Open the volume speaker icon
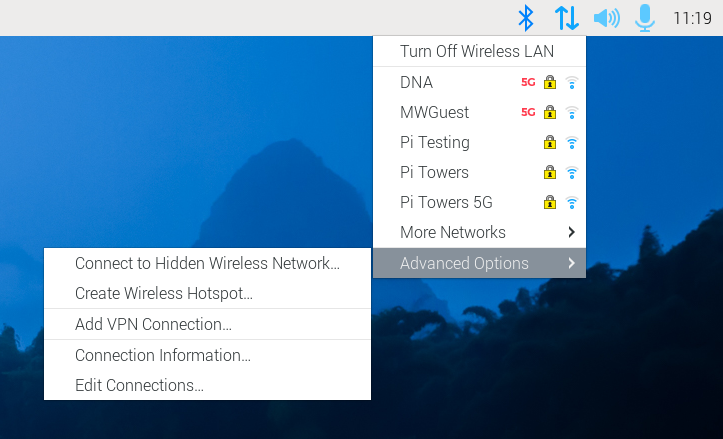 606,18
